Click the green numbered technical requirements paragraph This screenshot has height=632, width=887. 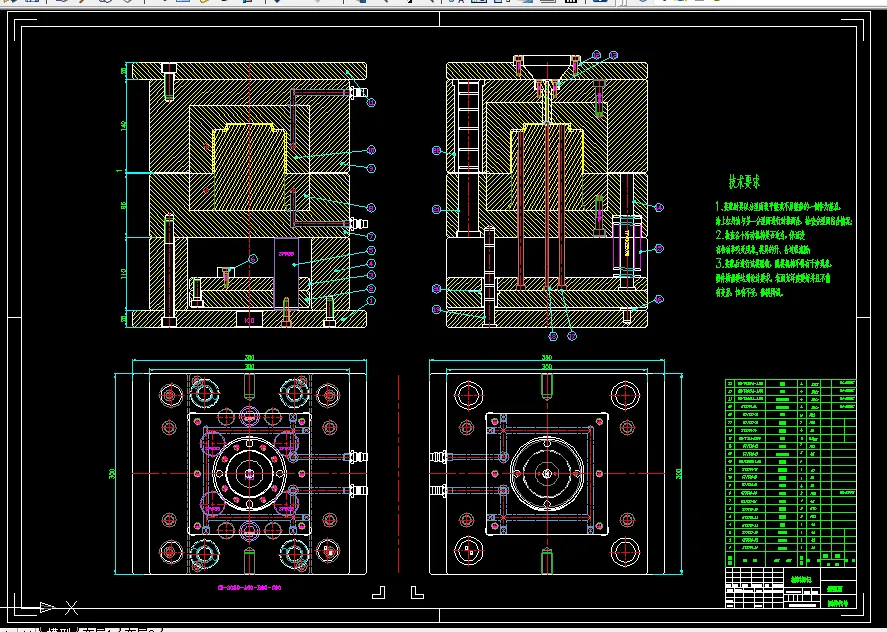pyautogui.click(x=783, y=248)
